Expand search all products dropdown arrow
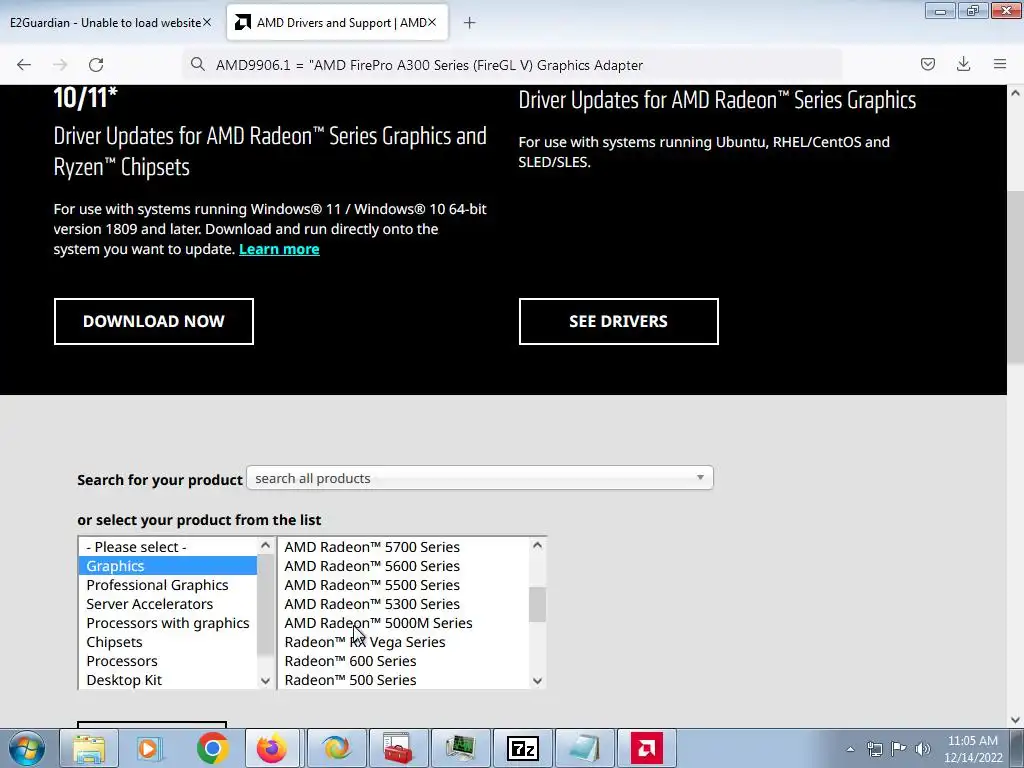The width and height of the screenshot is (1024, 768). [x=700, y=478]
